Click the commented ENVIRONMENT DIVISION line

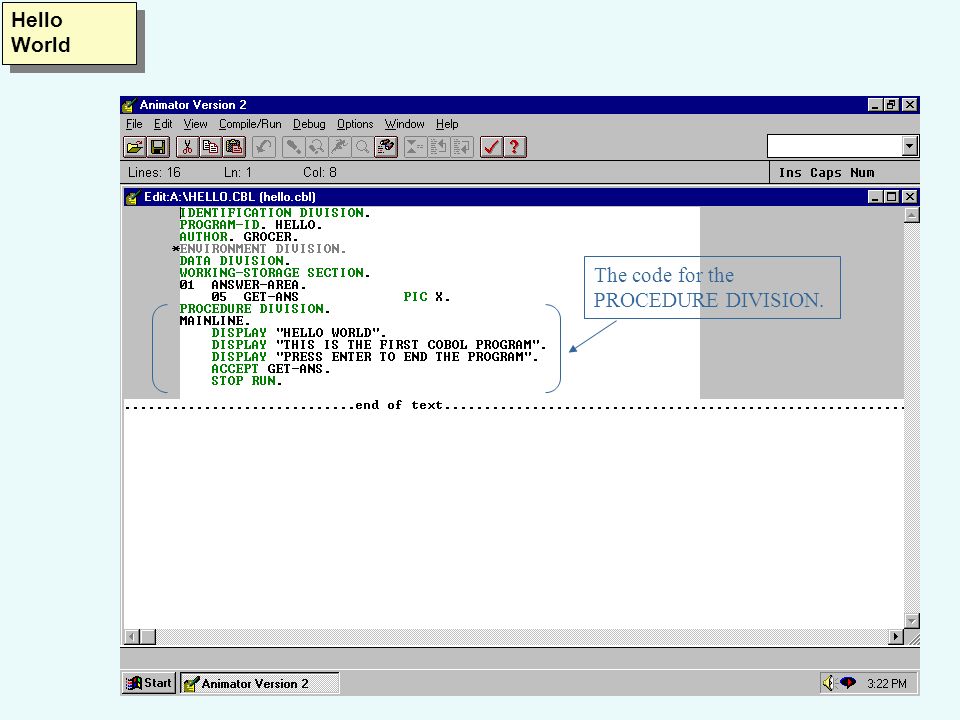260,249
